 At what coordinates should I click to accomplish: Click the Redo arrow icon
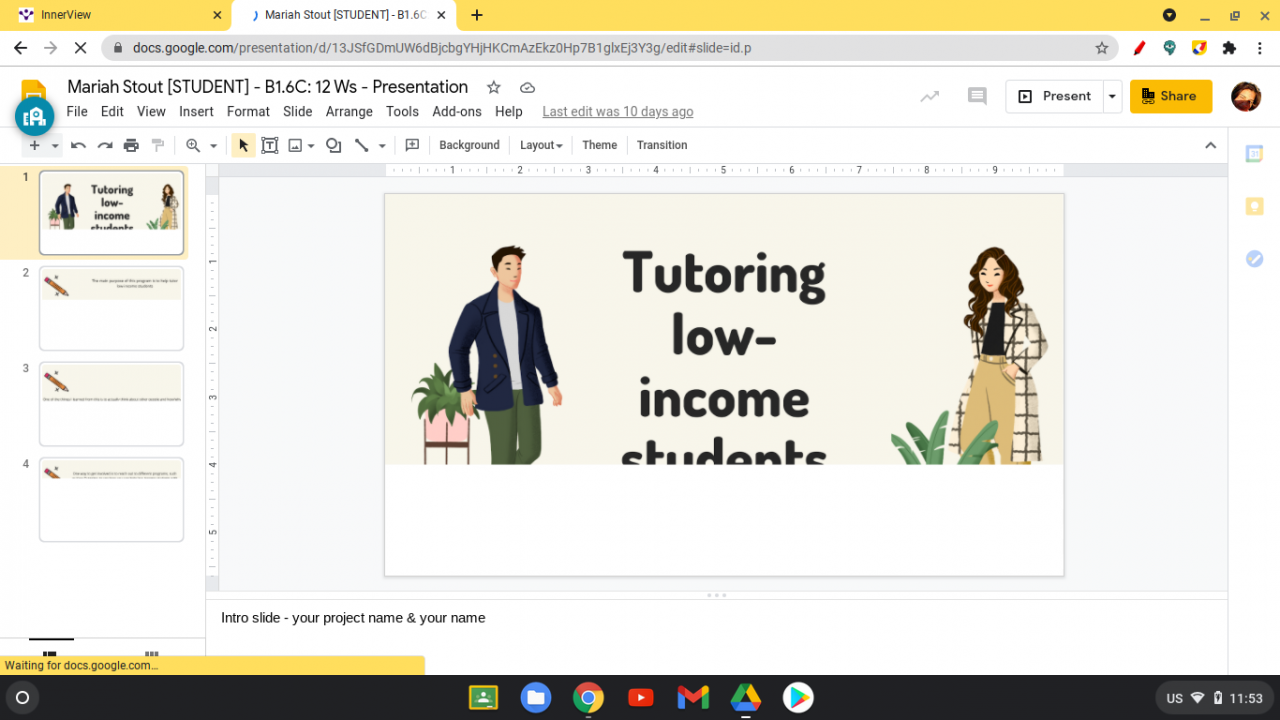[x=104, y=145]
